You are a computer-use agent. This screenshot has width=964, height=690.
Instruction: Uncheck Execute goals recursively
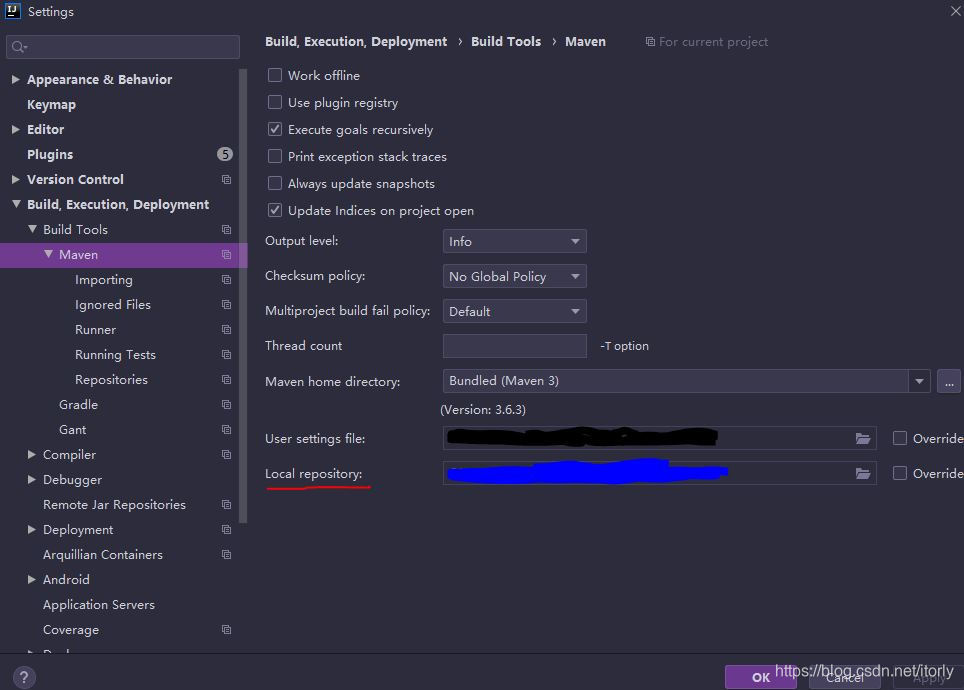pos(275,129)
